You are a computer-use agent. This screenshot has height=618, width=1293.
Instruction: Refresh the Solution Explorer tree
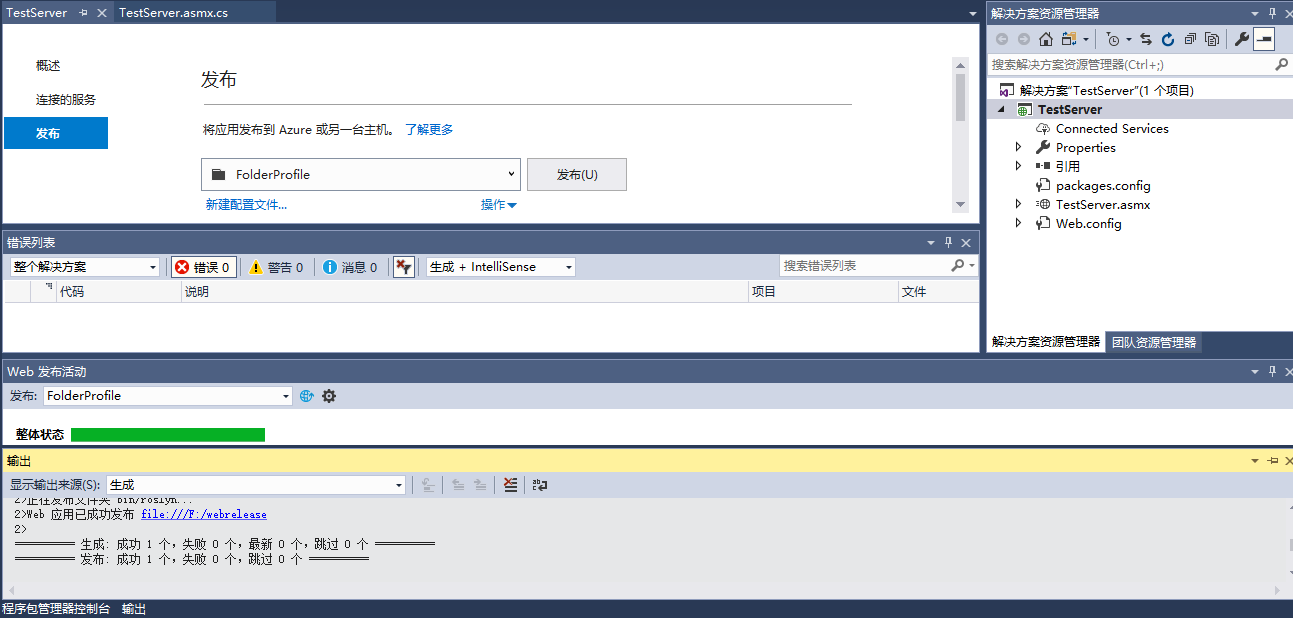pyautogui.click(x=1168, y=39)
